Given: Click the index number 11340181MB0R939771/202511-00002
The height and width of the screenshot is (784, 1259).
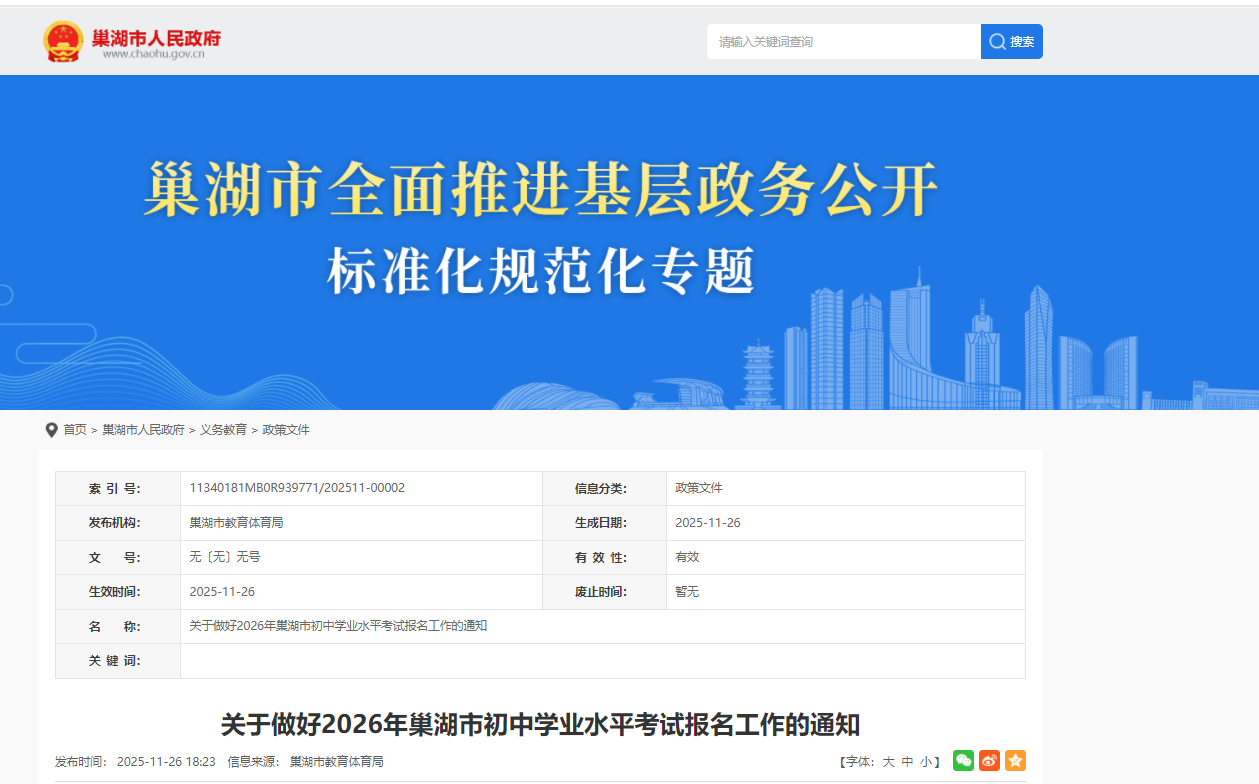Looking at the screenshot, I should pos(297,488).
